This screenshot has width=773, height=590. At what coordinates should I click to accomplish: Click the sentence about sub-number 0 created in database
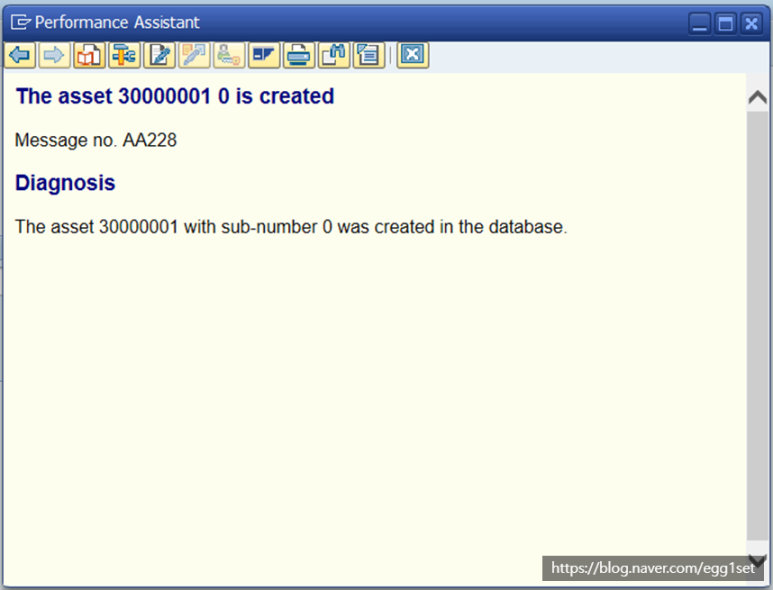coord(291,227)
